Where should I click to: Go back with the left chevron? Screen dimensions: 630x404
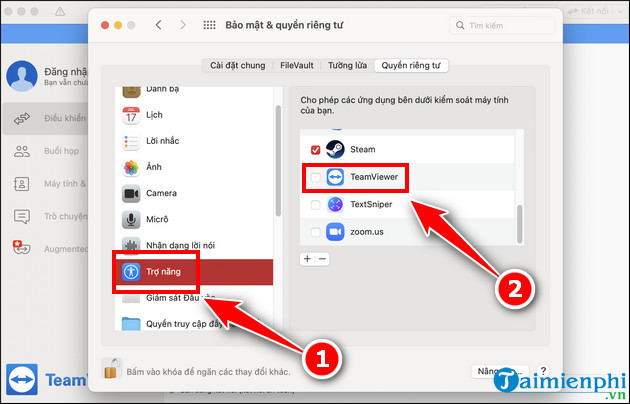click(x=159, y=25)
